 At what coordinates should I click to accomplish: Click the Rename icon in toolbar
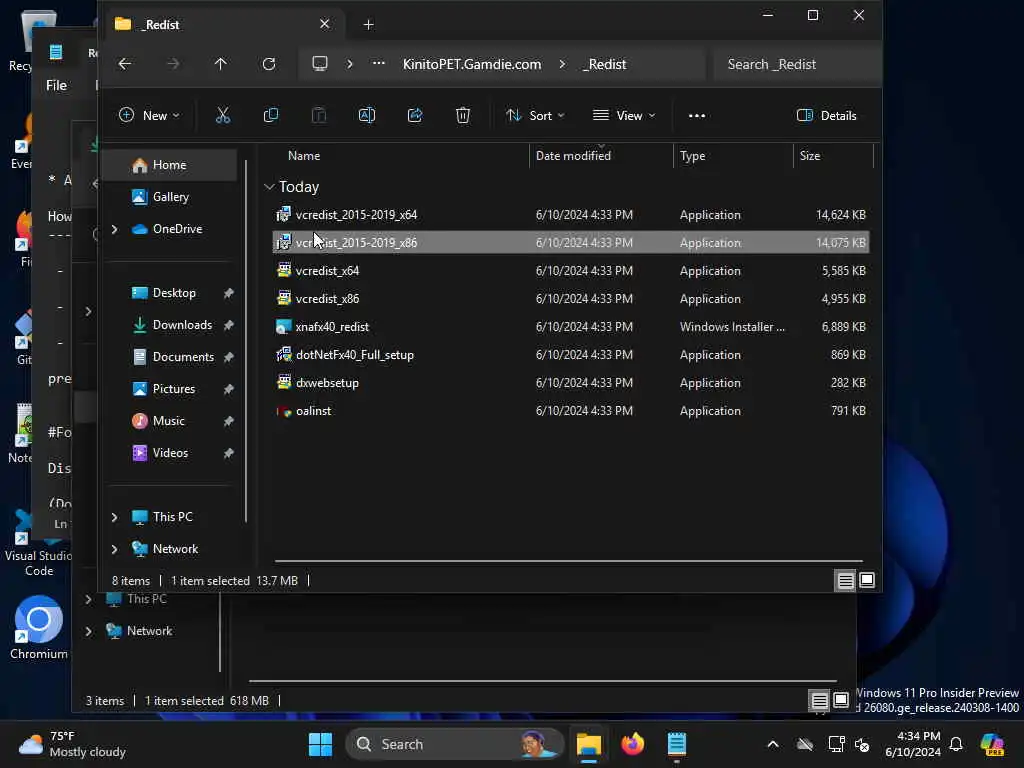coord(367,116)
